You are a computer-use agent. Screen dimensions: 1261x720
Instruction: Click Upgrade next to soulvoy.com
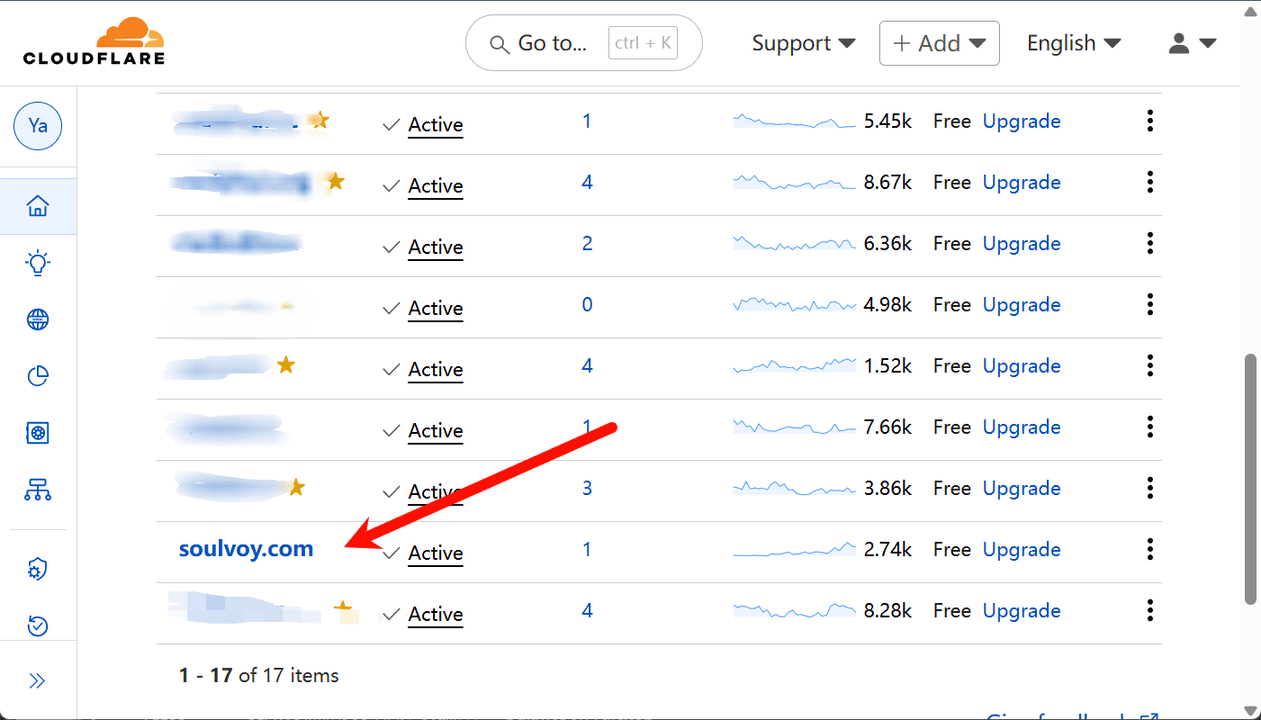pyautogui.click(x=1021, y=549)
